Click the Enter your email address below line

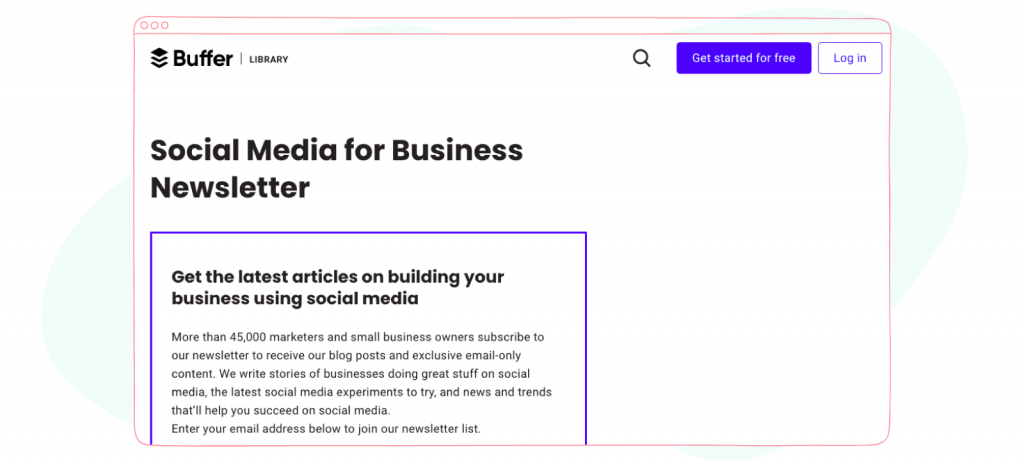pyautogui.click(x=326, y=429)
